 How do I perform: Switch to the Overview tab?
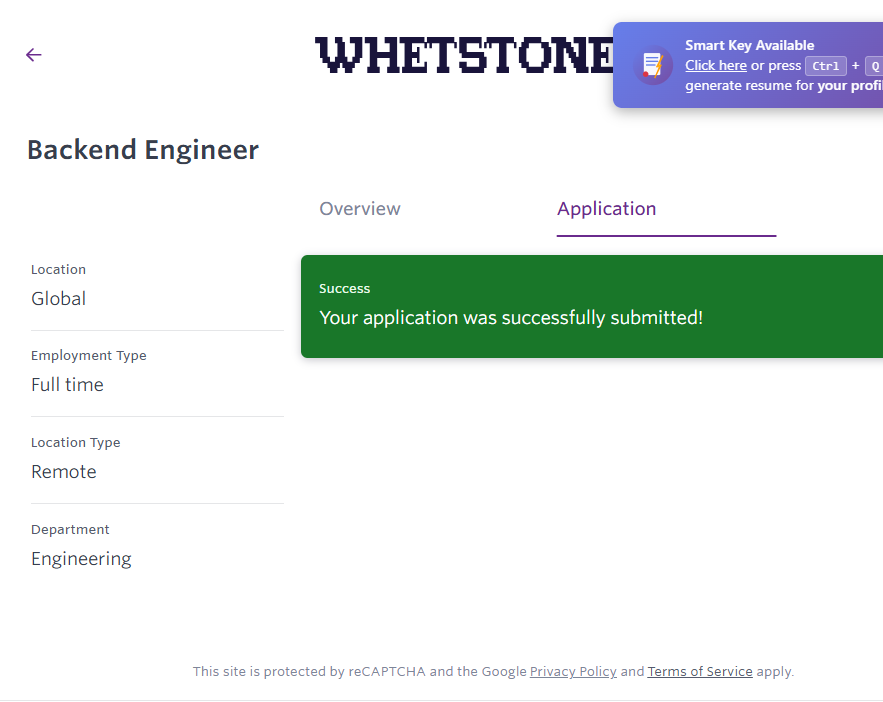tap(360, 209)
